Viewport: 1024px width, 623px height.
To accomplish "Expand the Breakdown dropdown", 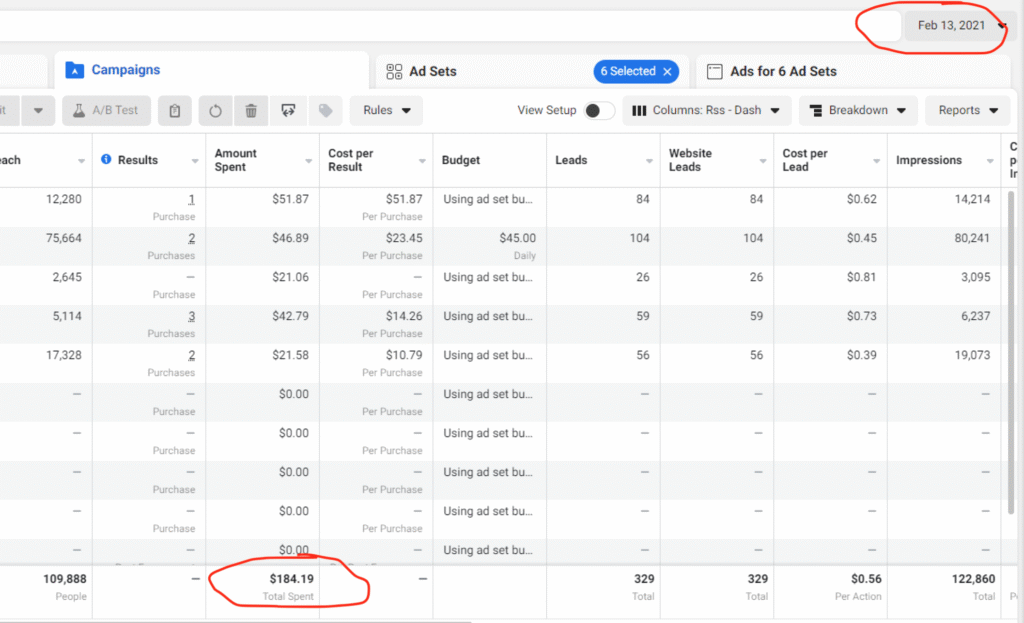I will (858, 110).
